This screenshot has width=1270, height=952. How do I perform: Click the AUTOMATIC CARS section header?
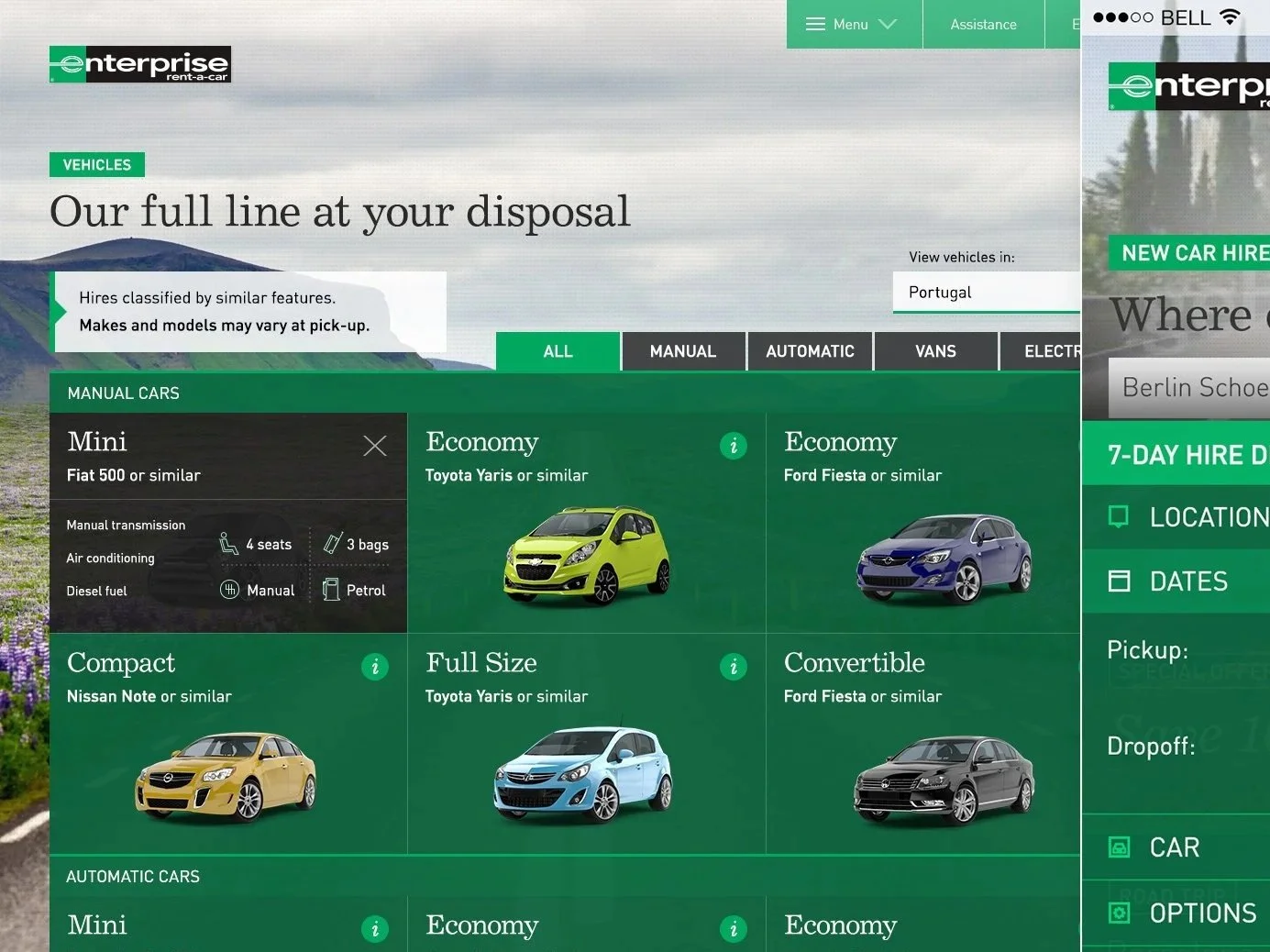pyautogui.click(x=133, y=877)
